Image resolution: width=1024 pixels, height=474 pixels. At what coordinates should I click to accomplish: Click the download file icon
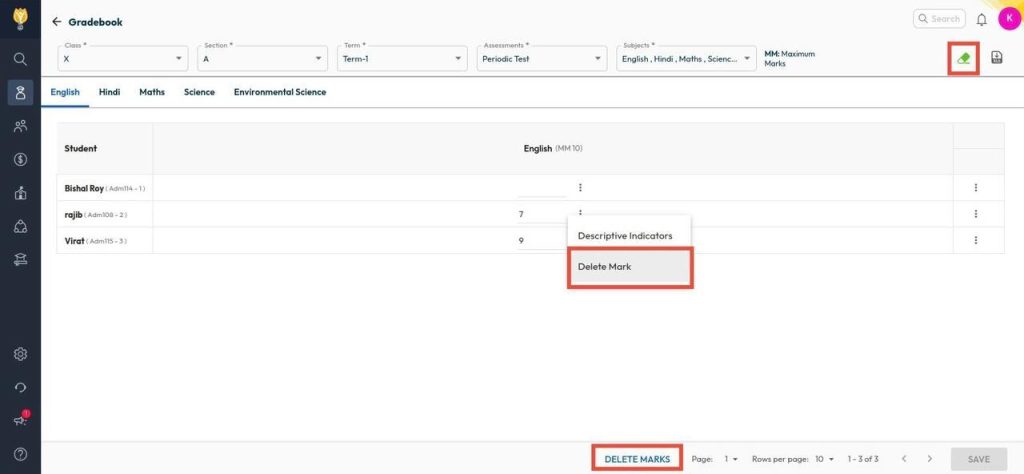(997, 59)
